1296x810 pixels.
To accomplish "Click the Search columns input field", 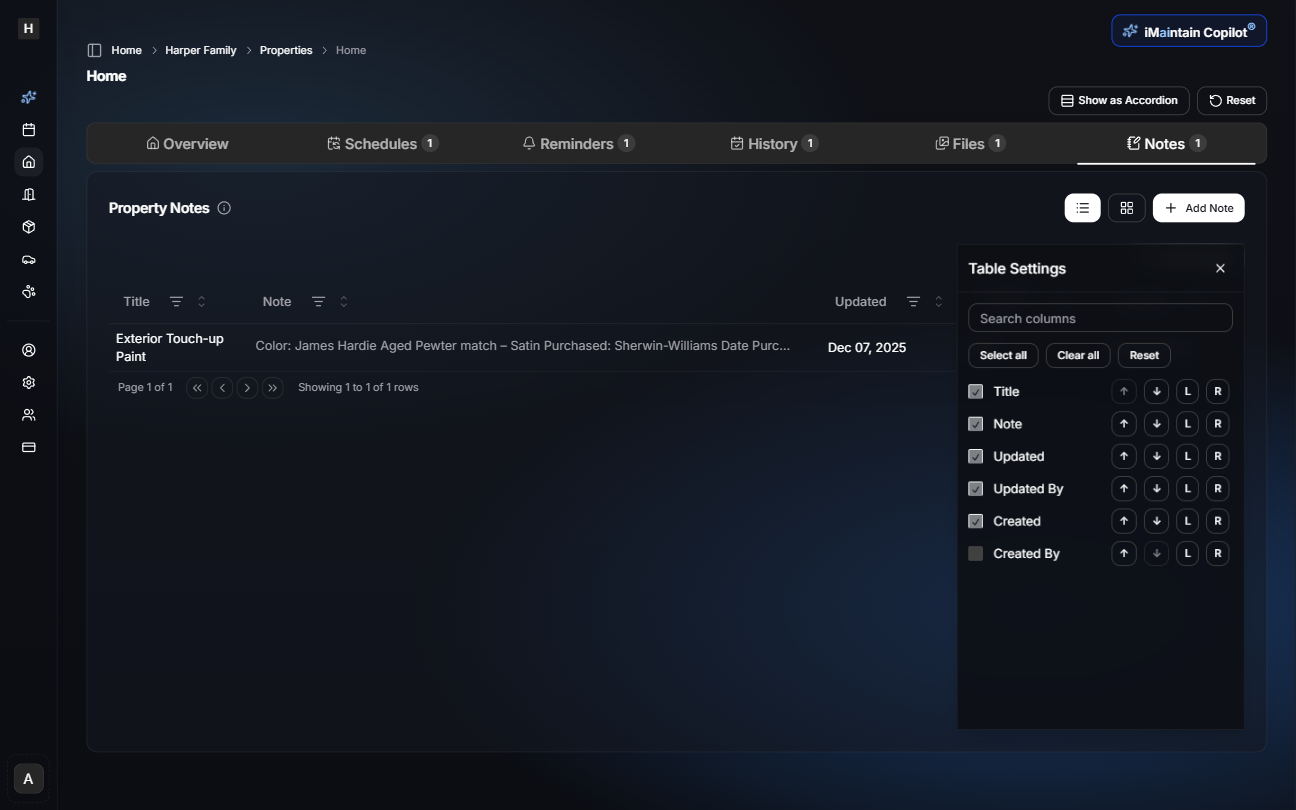I will tap(1100, 318).
